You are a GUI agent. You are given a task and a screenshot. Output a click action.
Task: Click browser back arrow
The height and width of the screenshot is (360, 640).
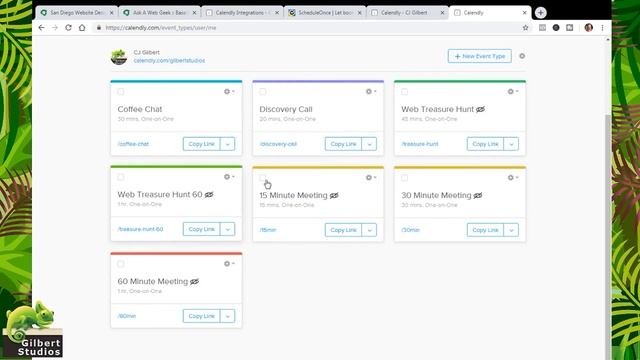(41, 28)
